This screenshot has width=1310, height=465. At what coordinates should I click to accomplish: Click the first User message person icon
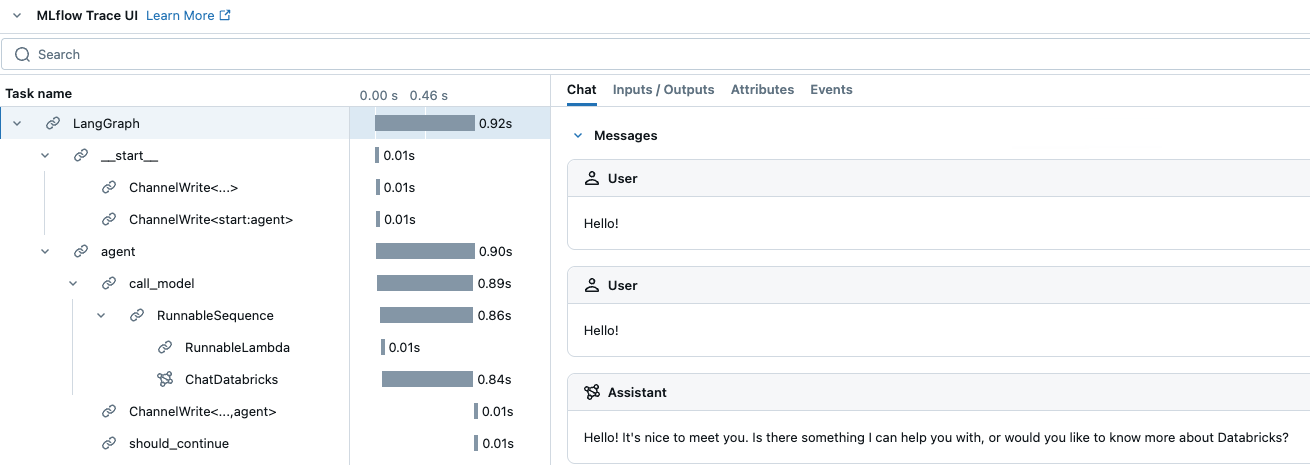(592, 178)
